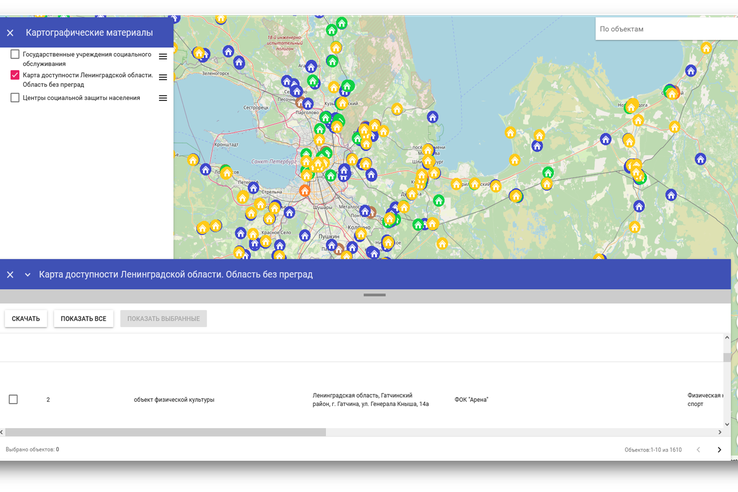Screen dimensions: 738x492
Task: Click the table scroll-up arrow
Action: pos(727,338)
